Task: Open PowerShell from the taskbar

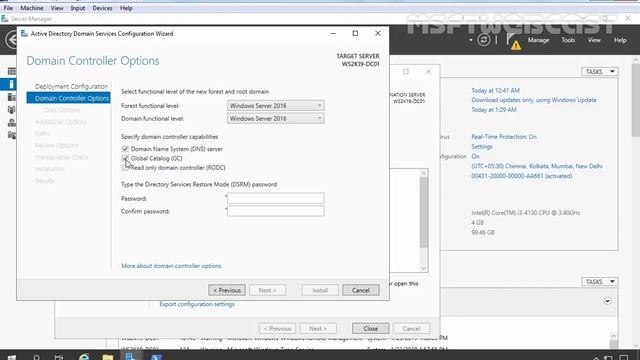Action: [x=156, y=357]
